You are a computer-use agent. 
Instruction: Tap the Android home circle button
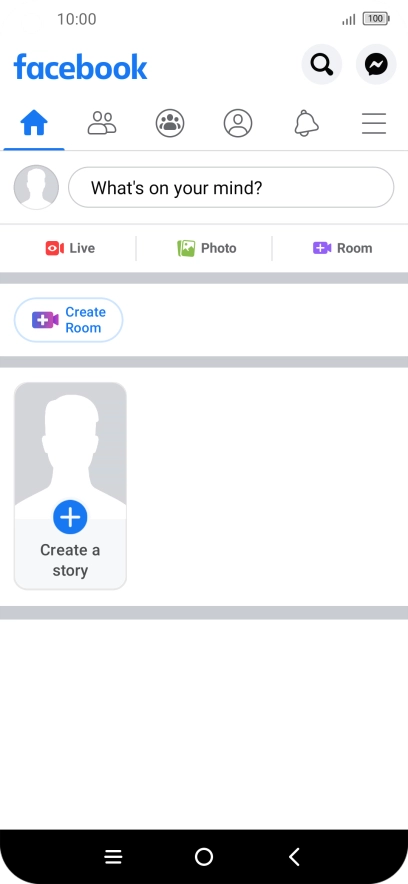[x=204, y=857]
